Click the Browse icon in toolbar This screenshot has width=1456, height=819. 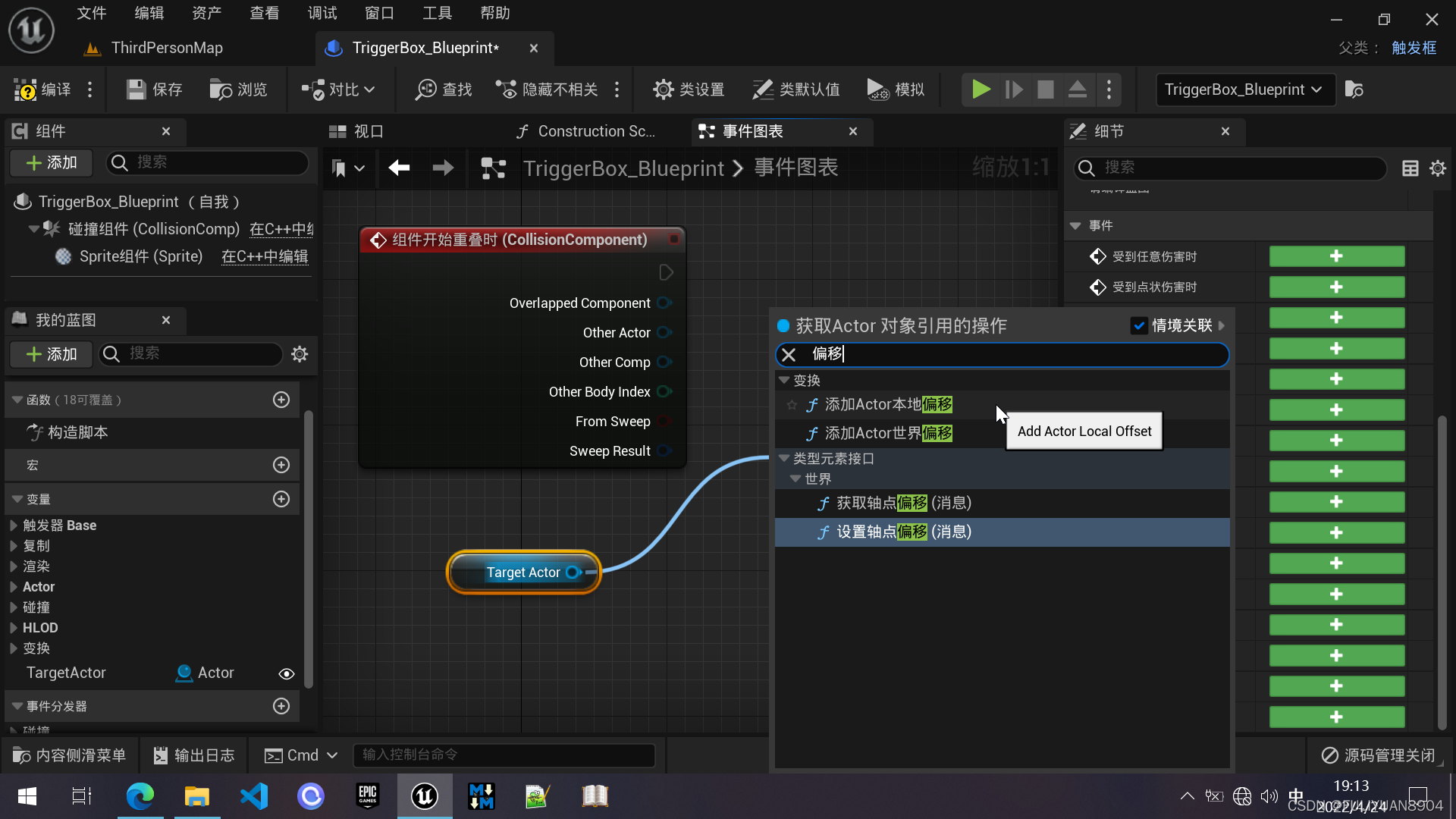point(221,89)
